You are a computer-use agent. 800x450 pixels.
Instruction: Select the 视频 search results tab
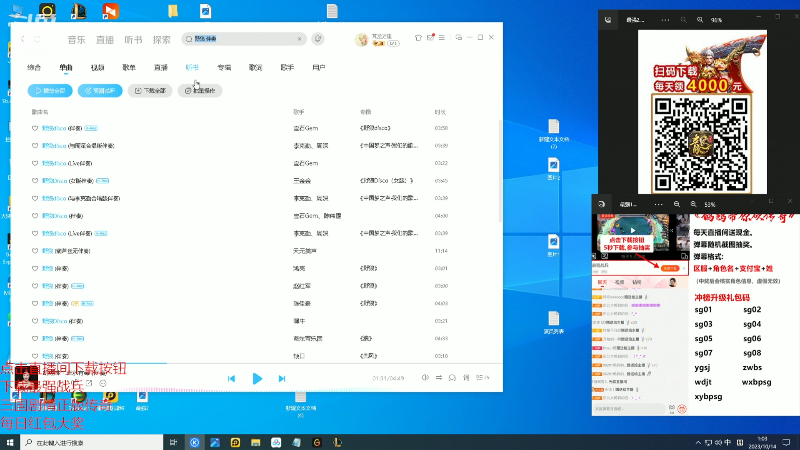coord(97,67)
